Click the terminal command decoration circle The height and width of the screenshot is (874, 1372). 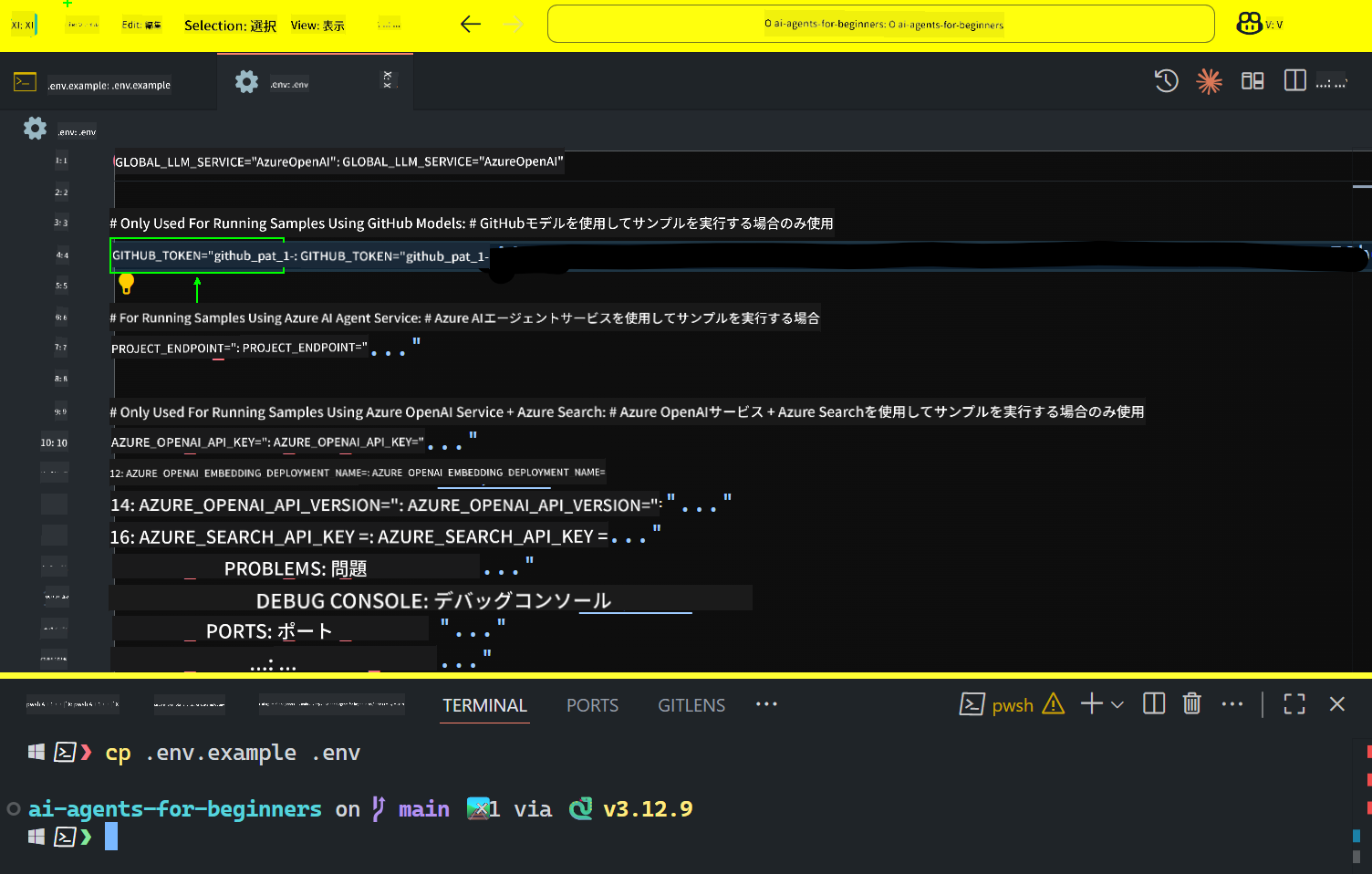click(x=14, y=809)
